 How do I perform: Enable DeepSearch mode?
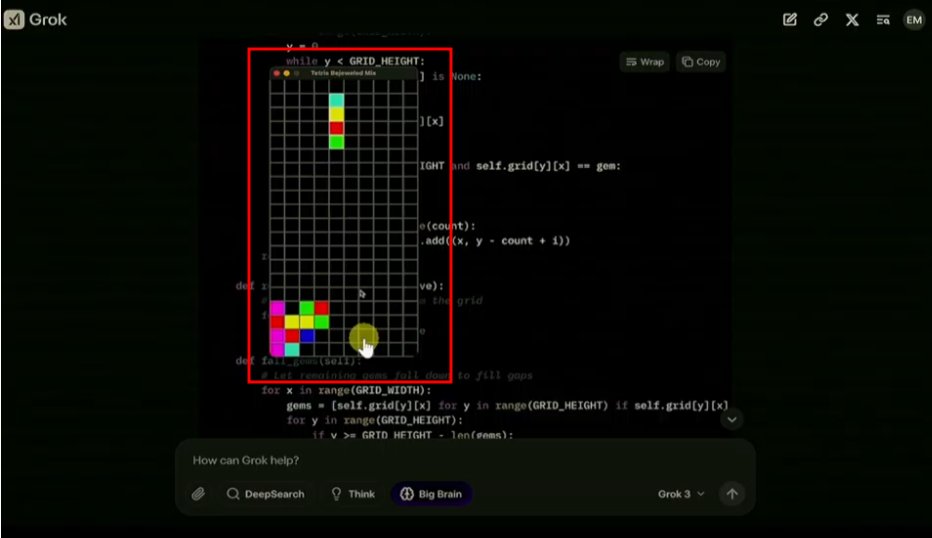coord(265,494)
